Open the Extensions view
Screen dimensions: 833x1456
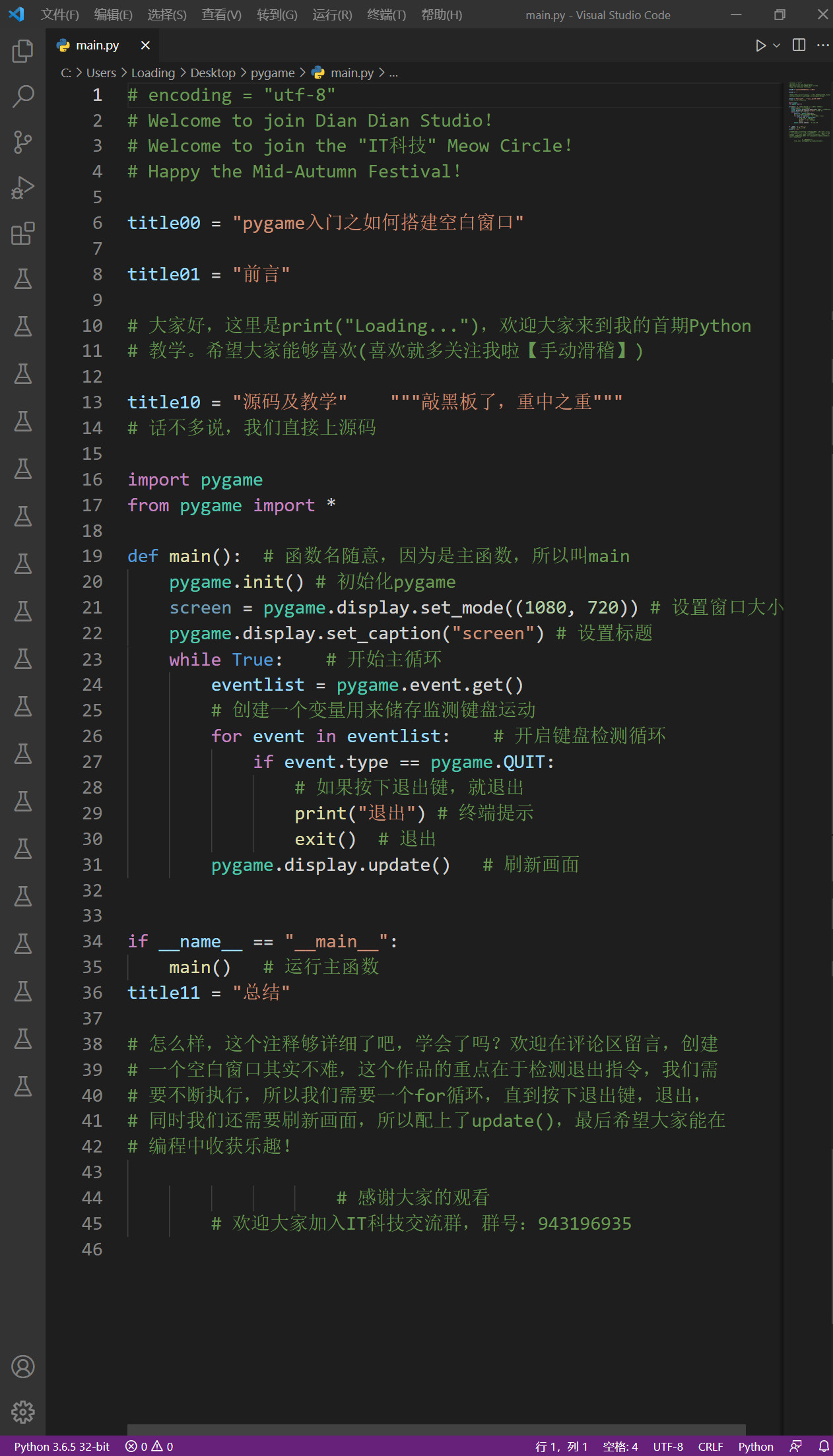coord(23,234)
